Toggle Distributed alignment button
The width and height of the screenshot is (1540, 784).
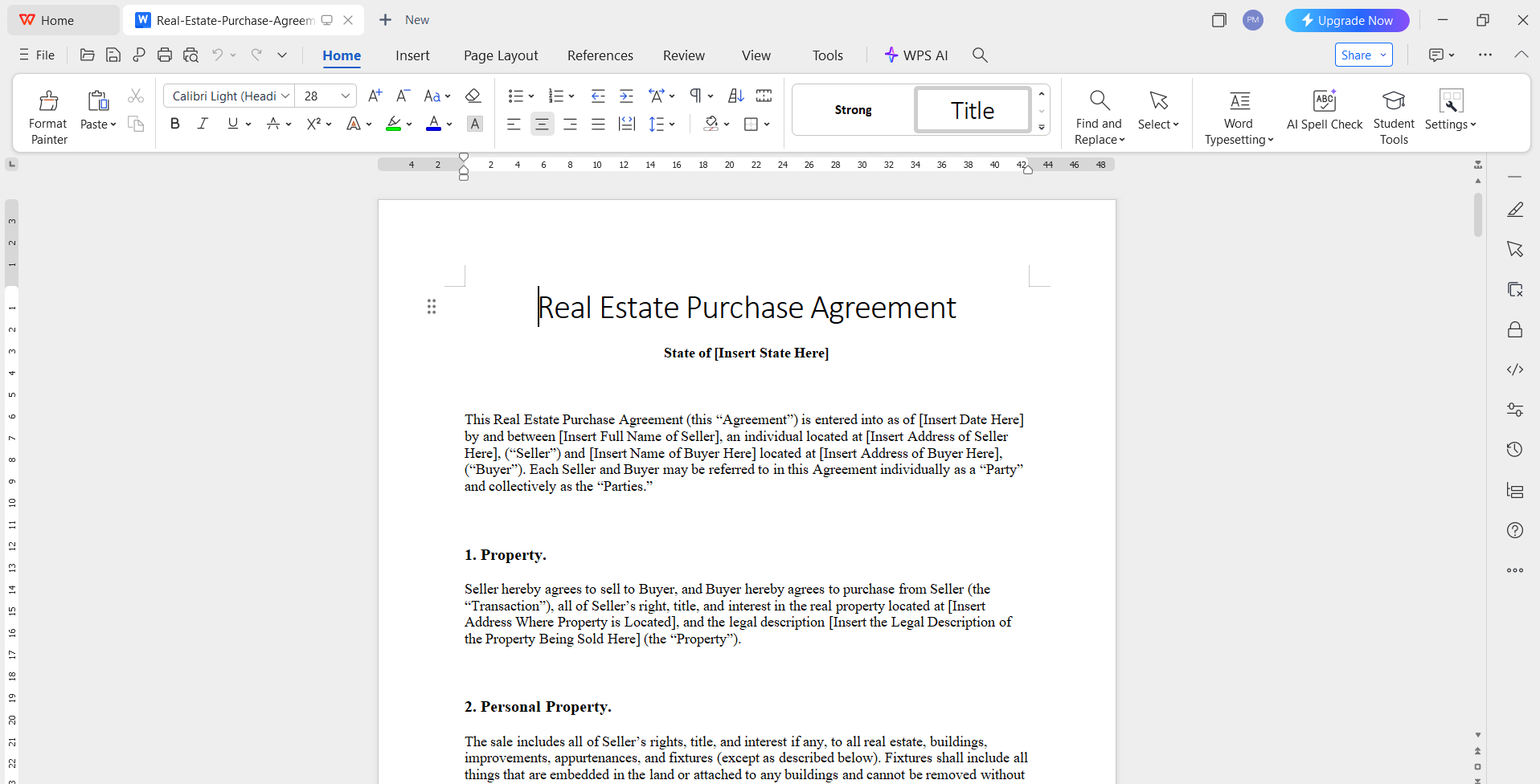[x=627, y=124]
